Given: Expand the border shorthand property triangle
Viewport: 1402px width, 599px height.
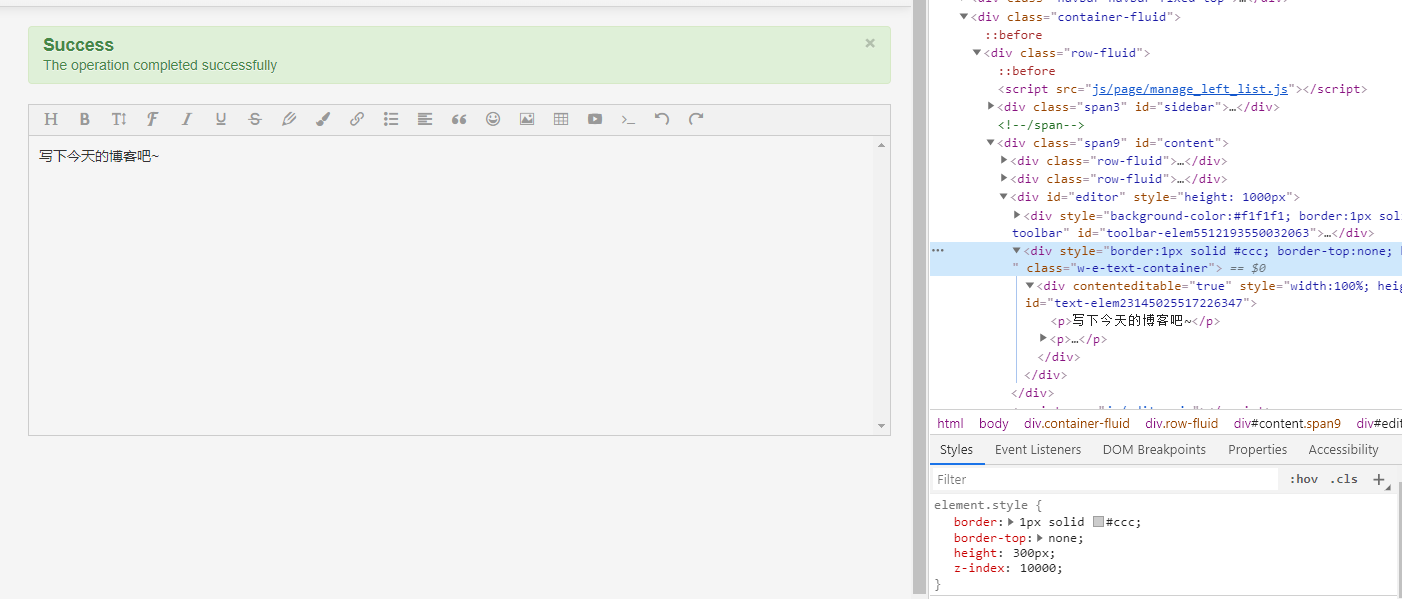Looking at the screenshot, I should pyautogui.click(x=1011, y=522).
